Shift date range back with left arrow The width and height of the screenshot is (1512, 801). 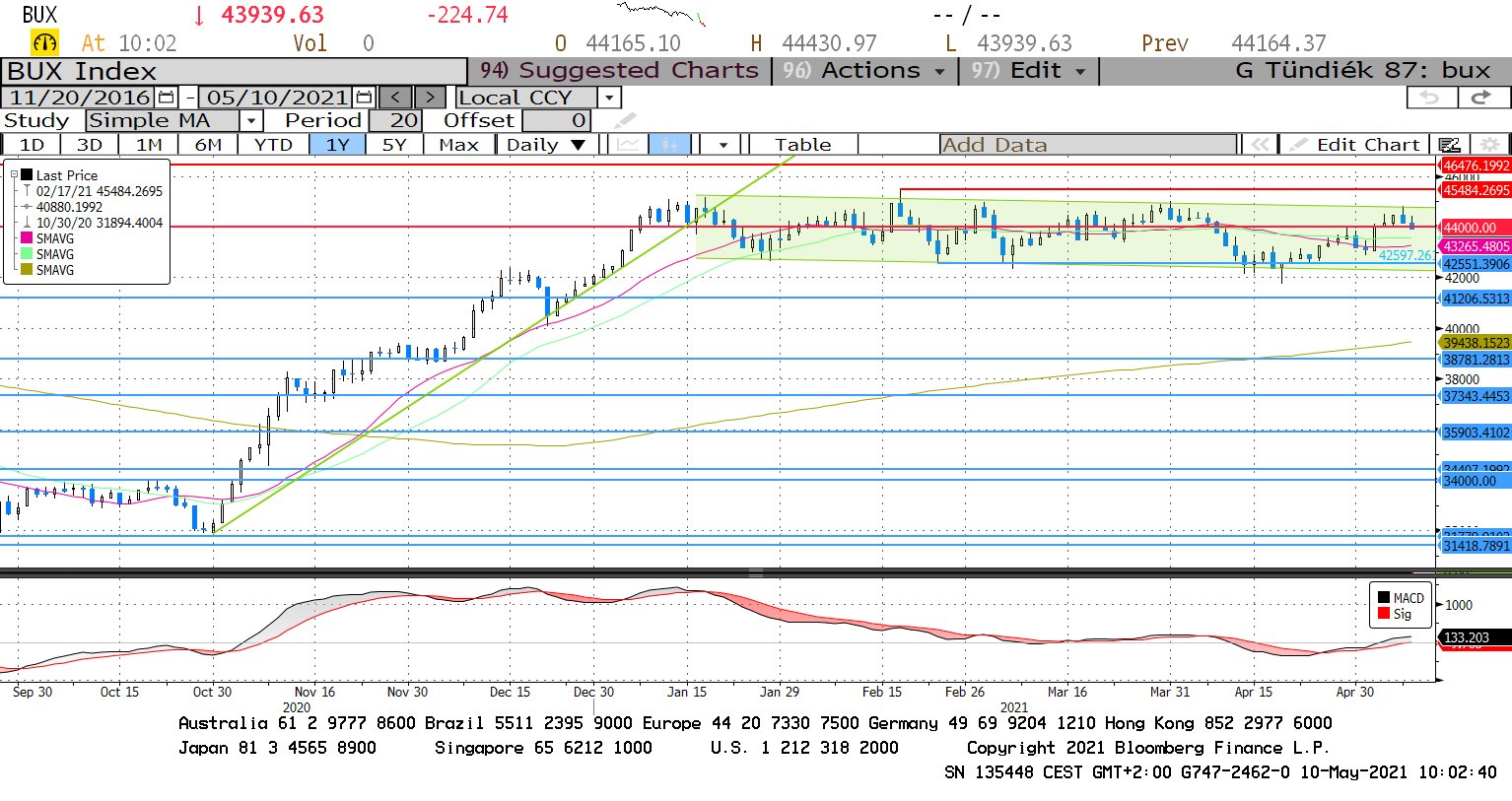(x=395, y=97)
